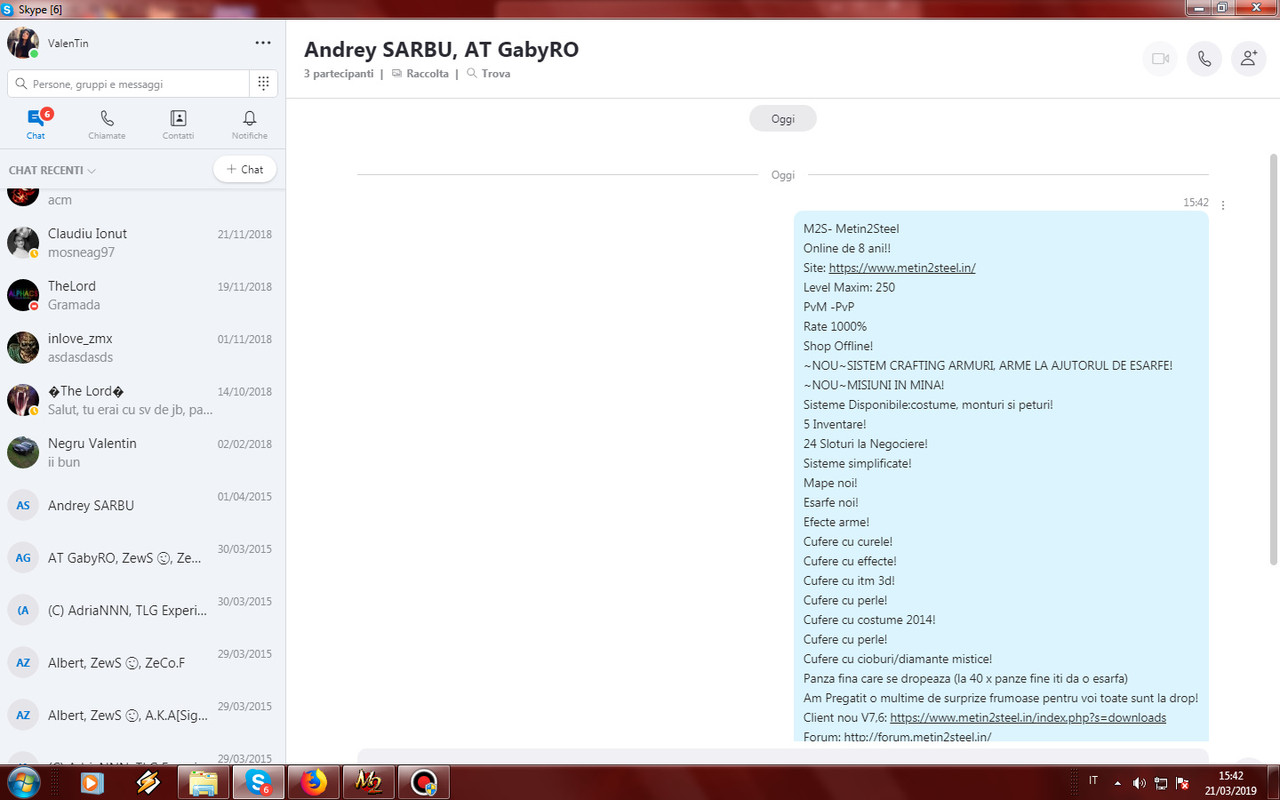Click the inlove_zmx avatar picture
Image resolution: width=1280 pixels, height=800 pixels.
point(23,348)
